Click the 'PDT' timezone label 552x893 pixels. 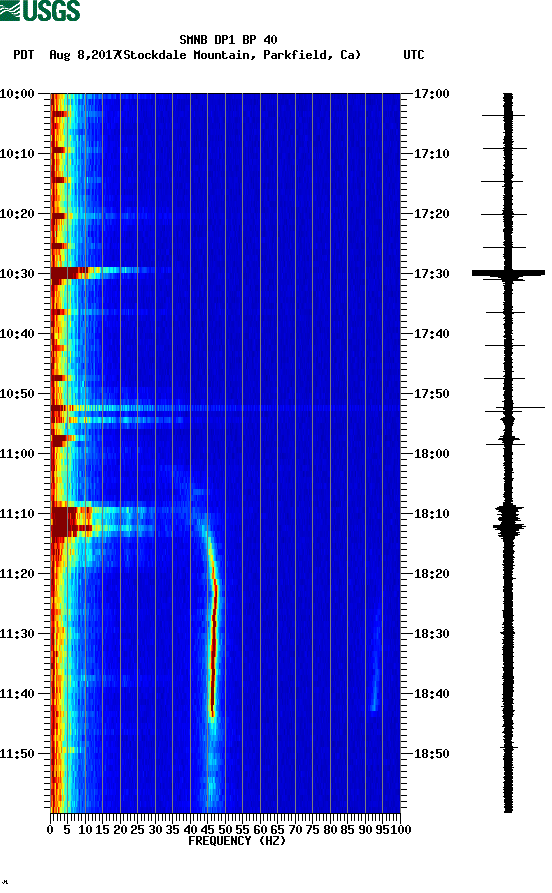[x=23, y=55]
